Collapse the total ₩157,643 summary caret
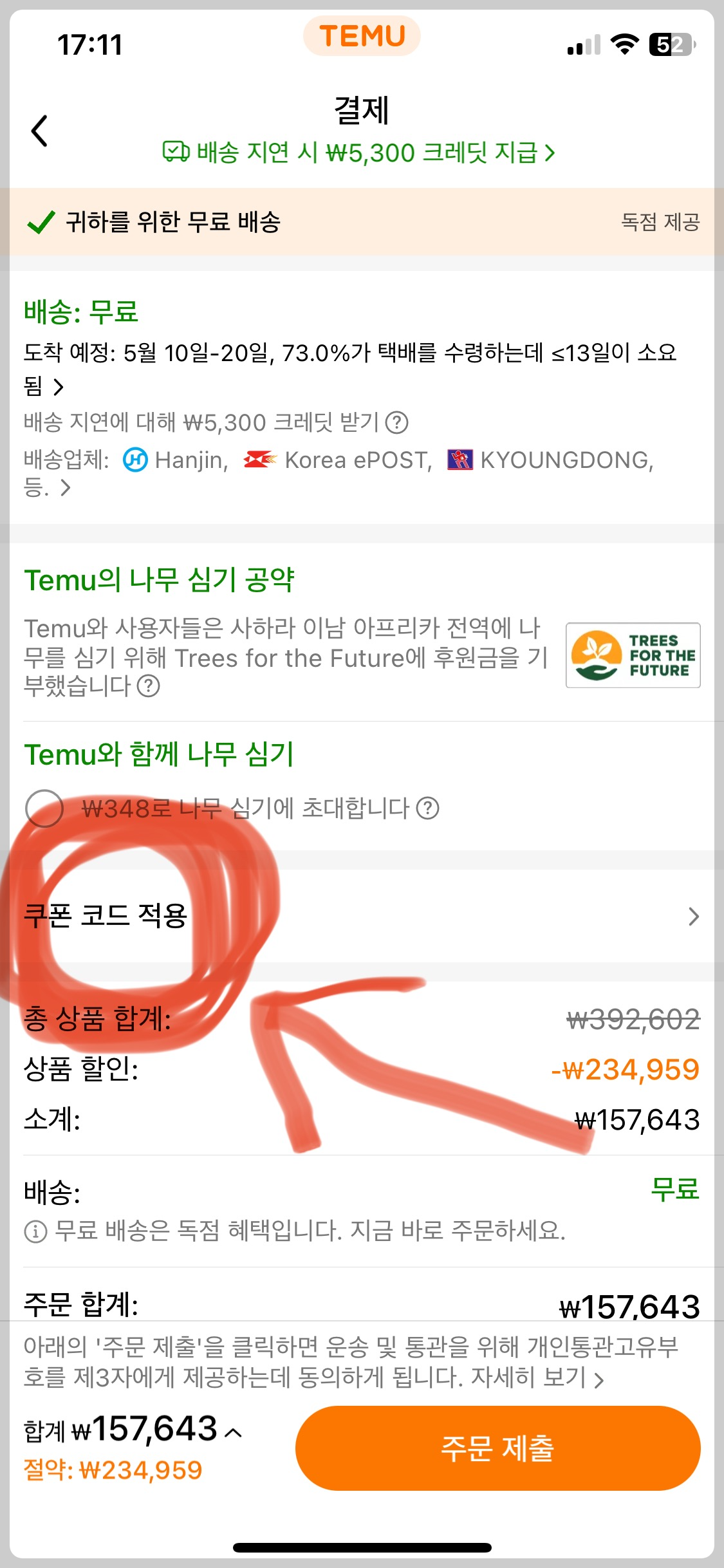The image size is (724, 1568). (234, 1432)
